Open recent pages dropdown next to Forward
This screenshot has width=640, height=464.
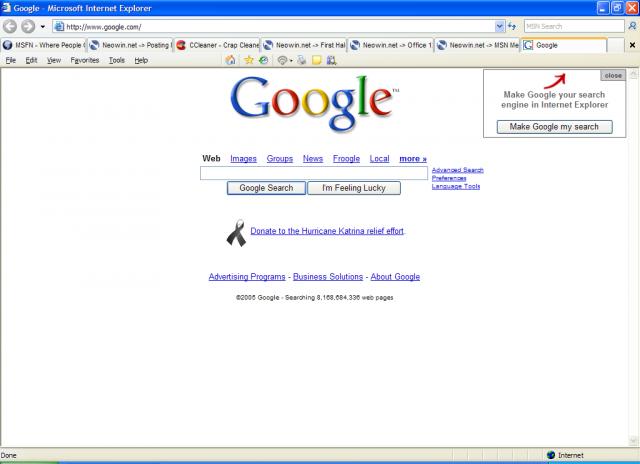pyautogui.click(x=42, y=27)
